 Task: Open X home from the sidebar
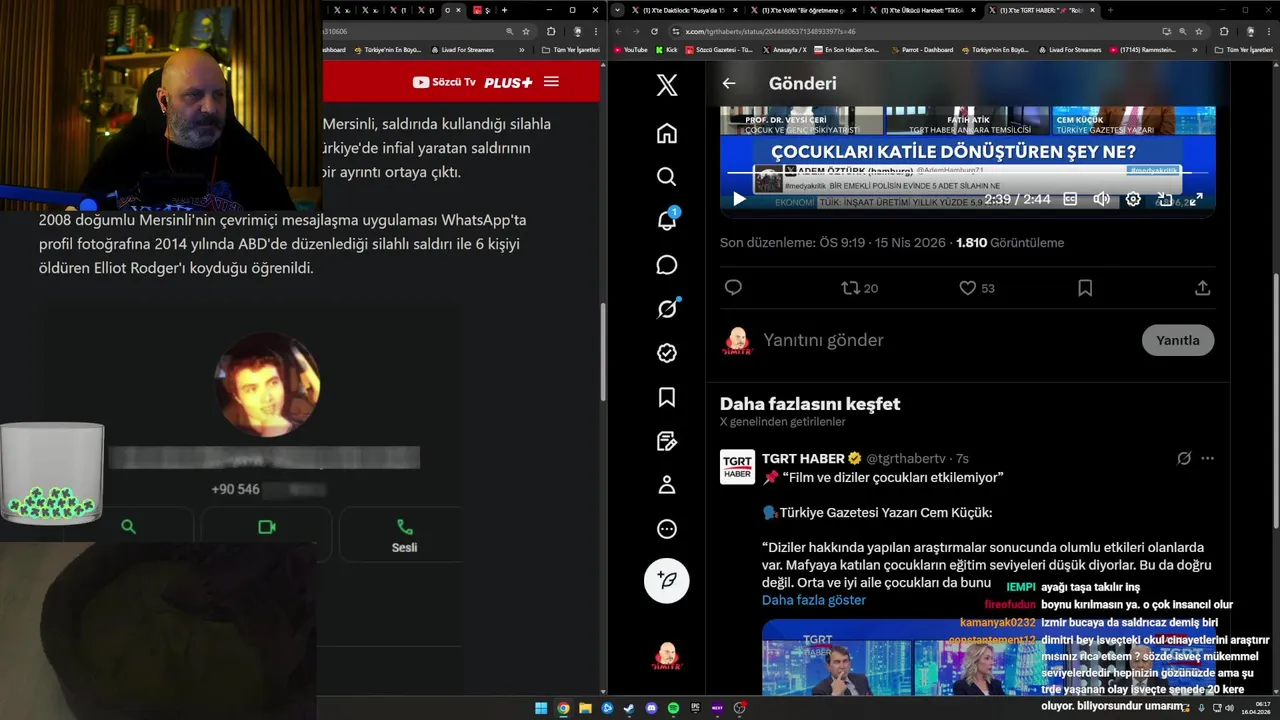coord(667,133)
